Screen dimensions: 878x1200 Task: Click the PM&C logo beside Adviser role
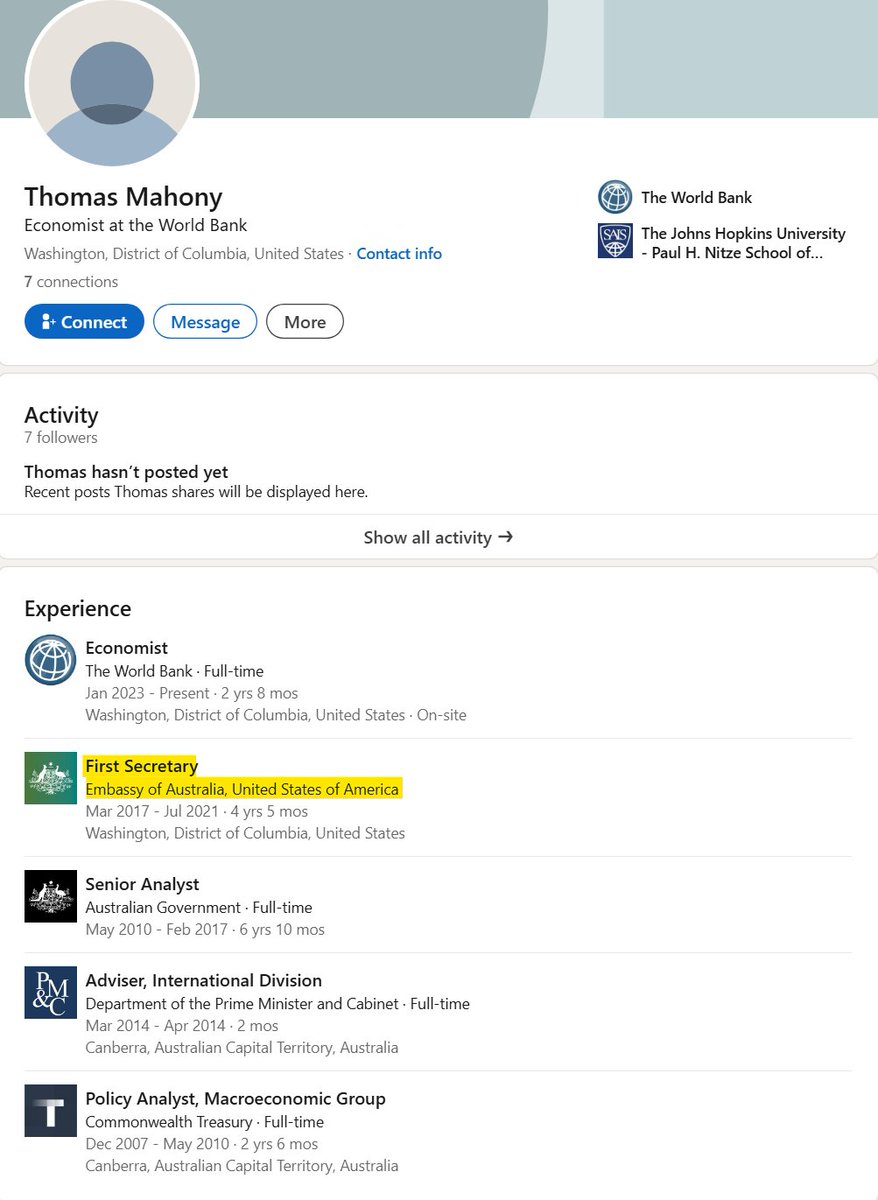click(50, 992)
